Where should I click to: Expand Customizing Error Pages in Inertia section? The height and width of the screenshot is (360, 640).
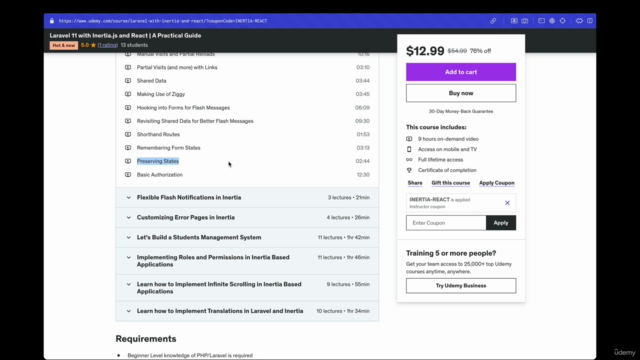click(247, 218)
